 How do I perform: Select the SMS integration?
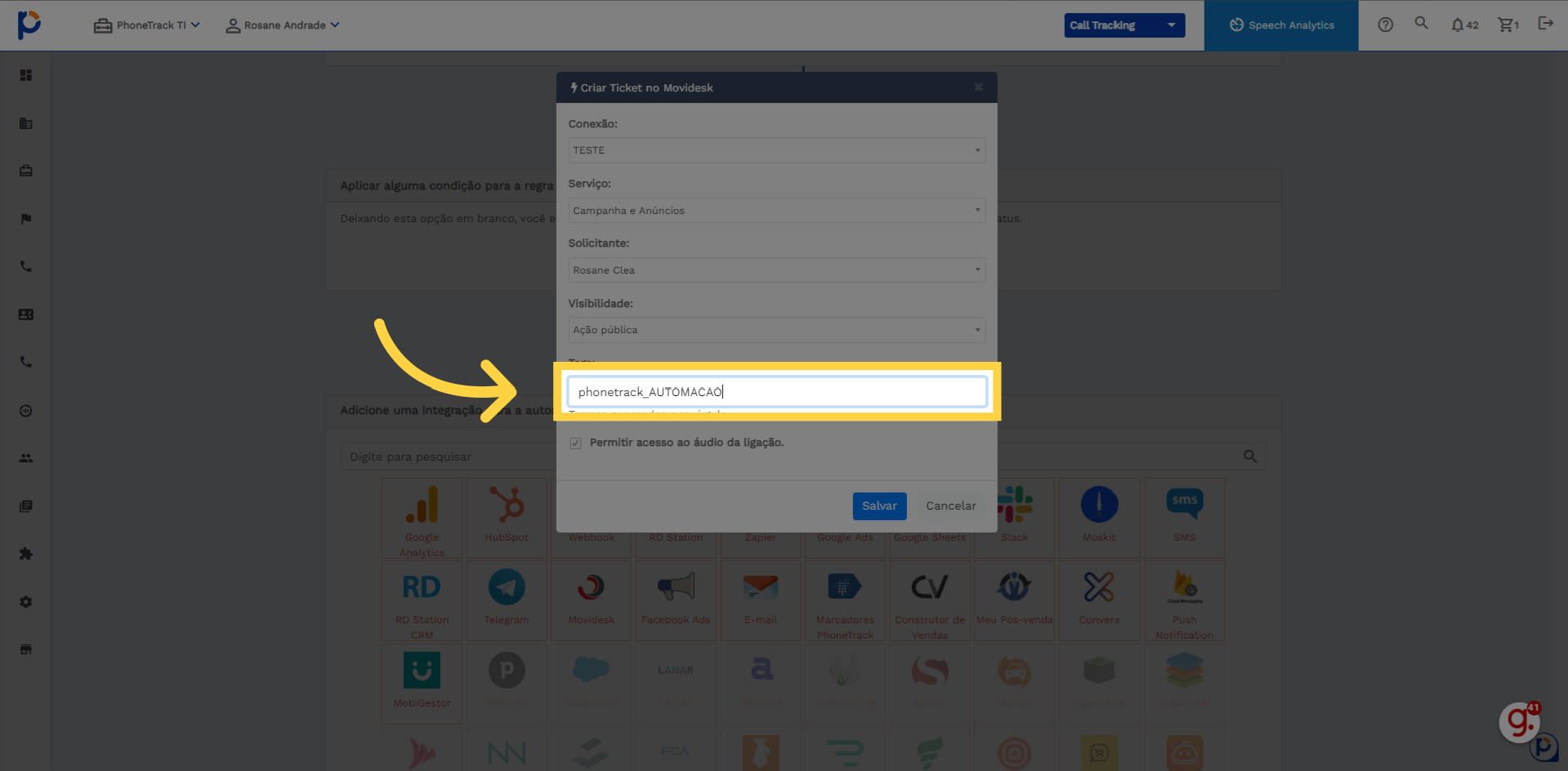click(x=1185, y=519)
